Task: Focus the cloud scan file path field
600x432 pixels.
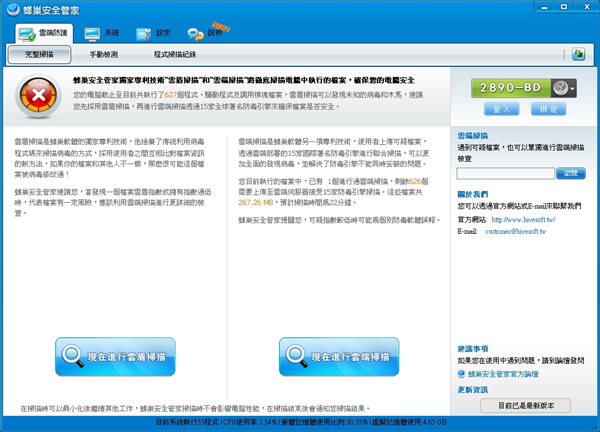Action: pos(505,173)
